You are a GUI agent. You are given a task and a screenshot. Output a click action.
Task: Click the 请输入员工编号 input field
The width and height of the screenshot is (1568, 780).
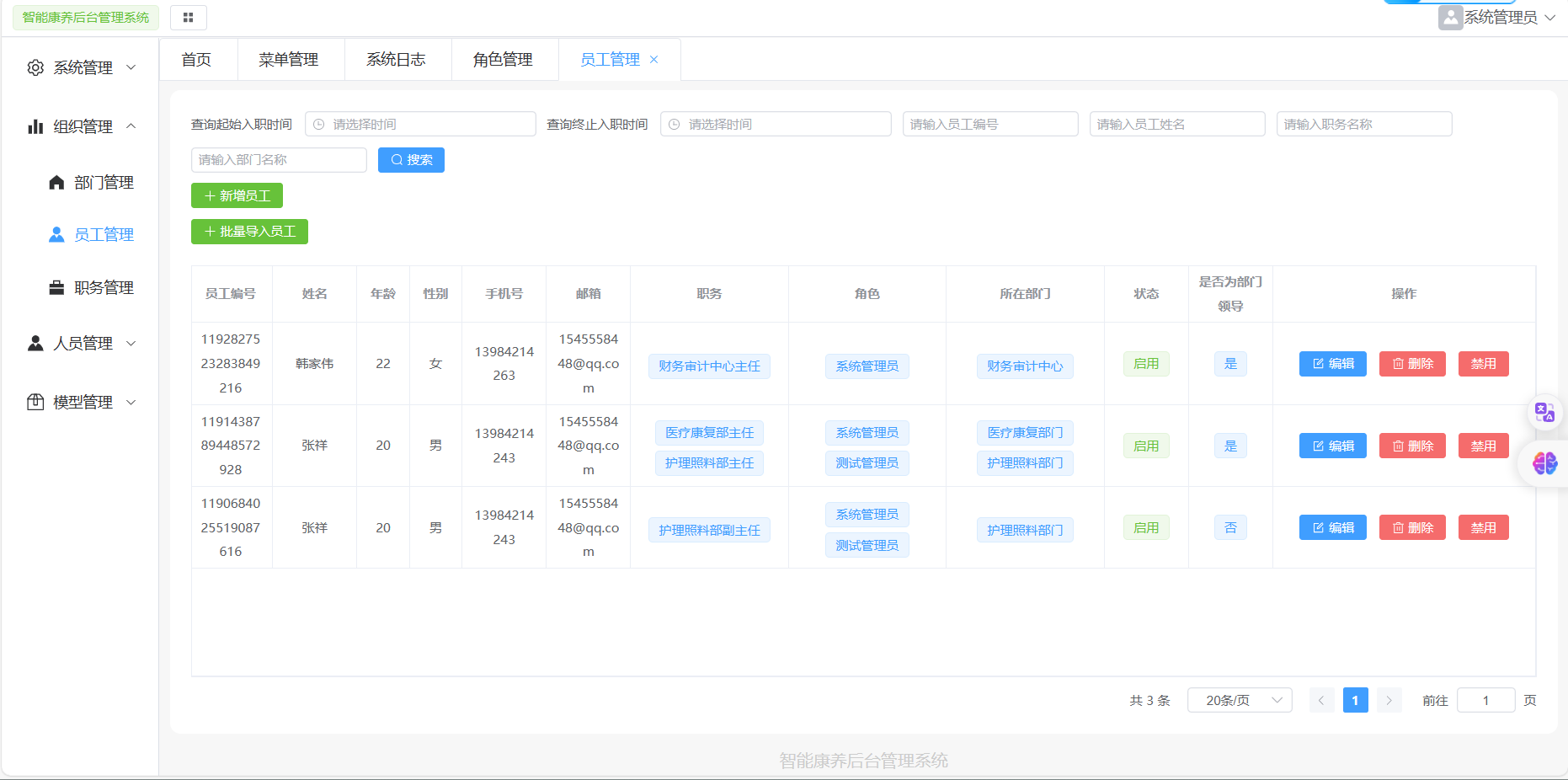(x=990, y=124)
